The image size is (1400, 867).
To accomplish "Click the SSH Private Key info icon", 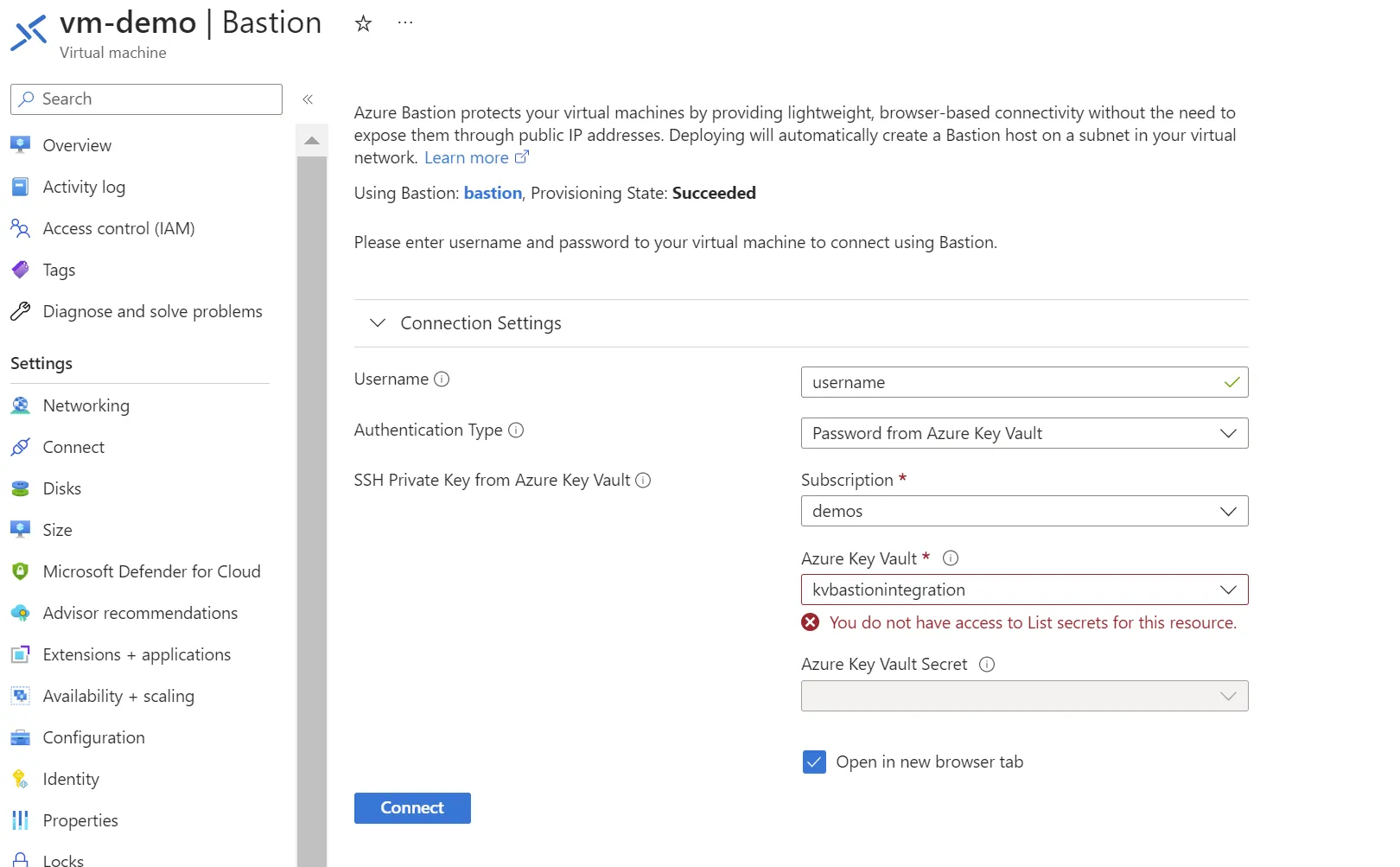I will [x=643, y=480].
